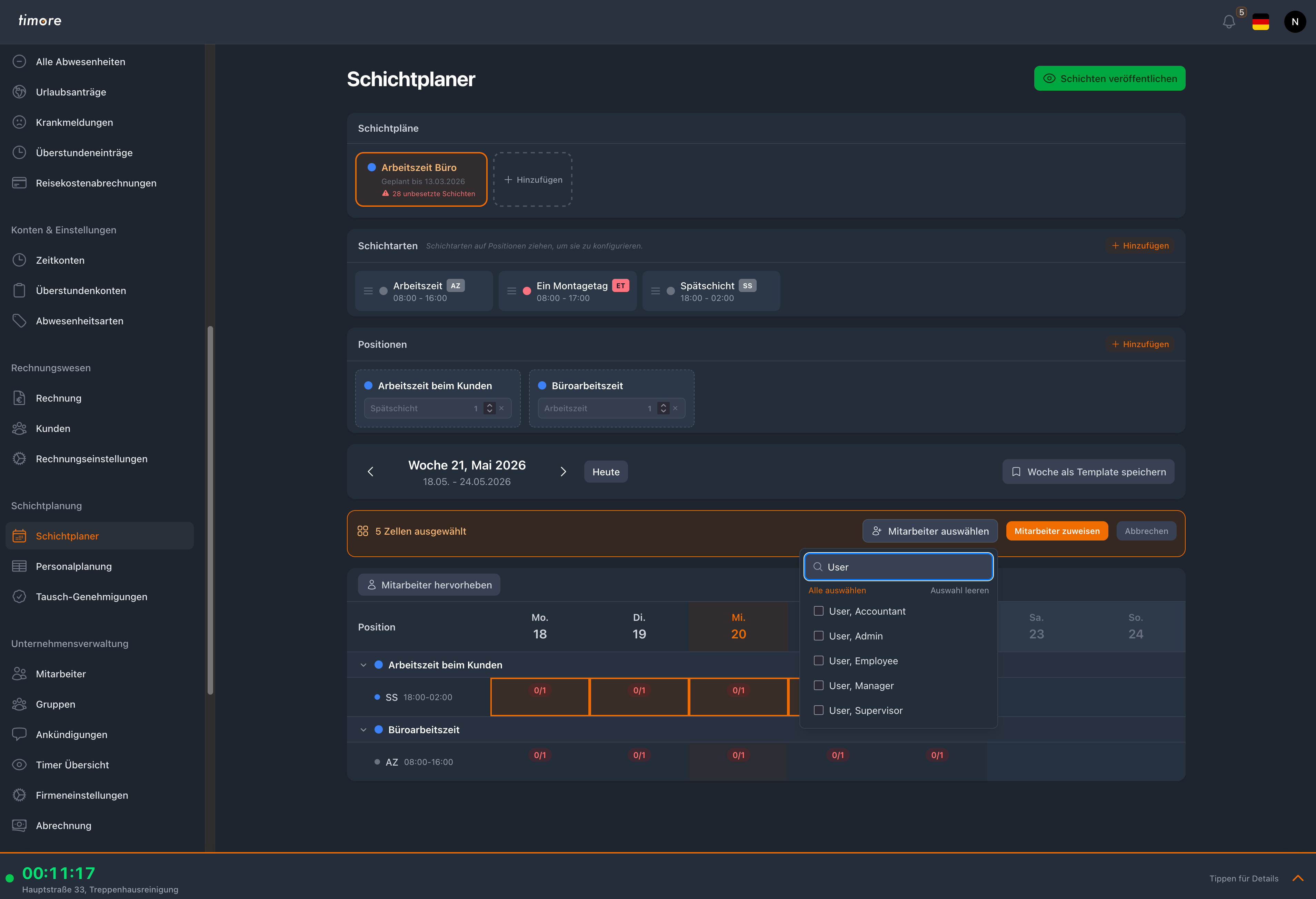1316x899 pixels.
Task: Collapse Büroarbeitszeit row group
Action: coord(363,730)
